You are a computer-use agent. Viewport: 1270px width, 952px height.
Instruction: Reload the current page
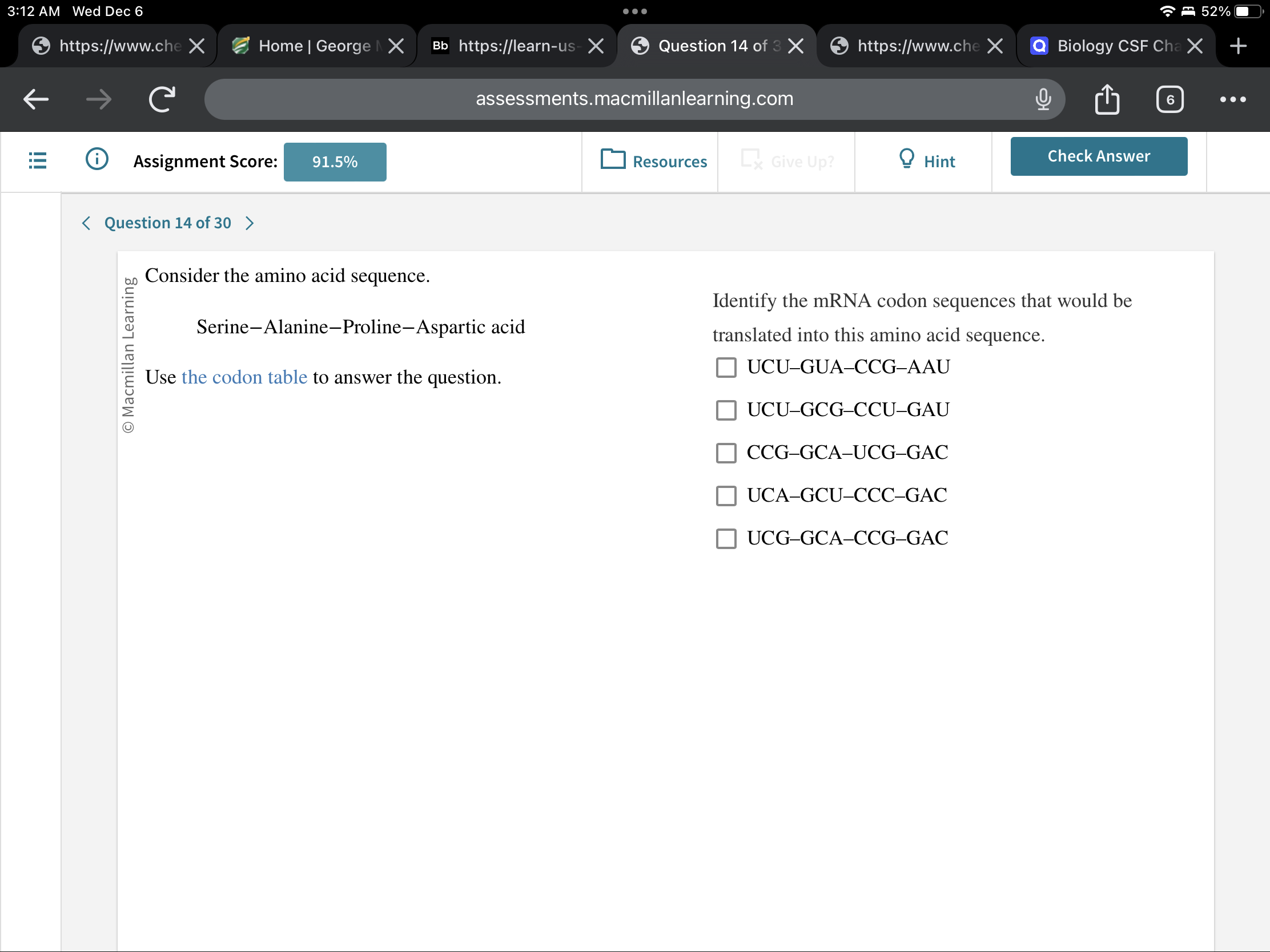[162, 99]
